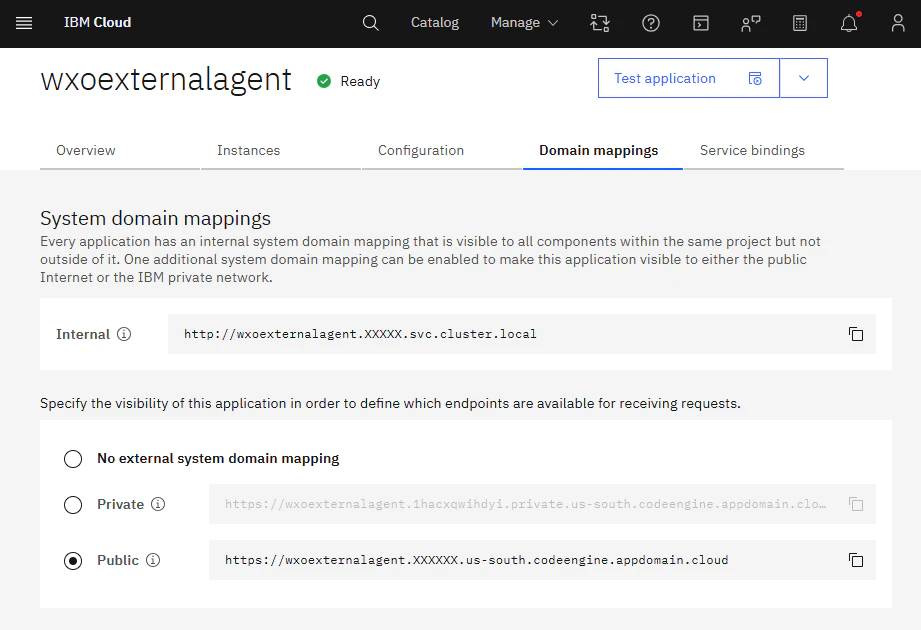The height and width of the screenshot is (630, 921).
Task: Select the Private visibility option
Action: click(x=73, y=504)
